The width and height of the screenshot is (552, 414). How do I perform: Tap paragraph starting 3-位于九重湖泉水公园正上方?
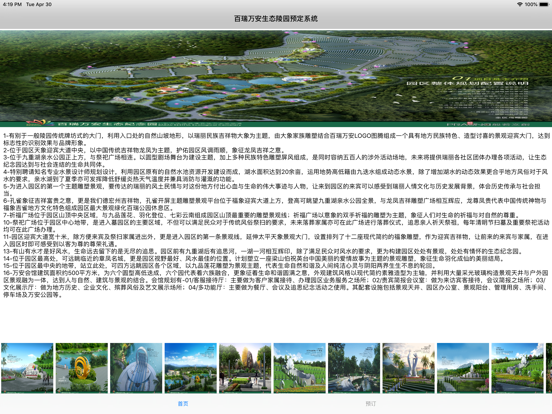point(276,161)
